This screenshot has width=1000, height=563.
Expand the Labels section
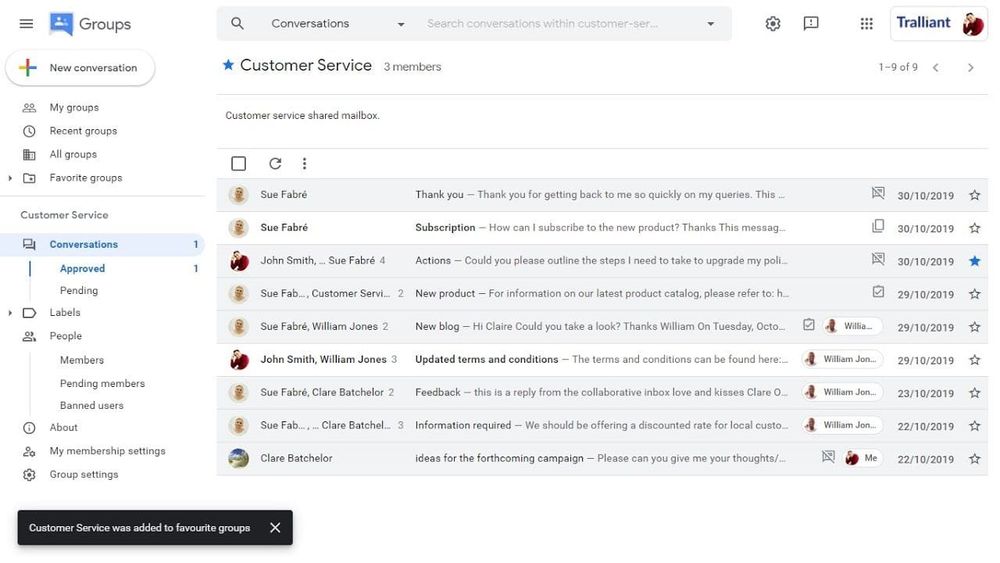pyautogui.click(x=10, y=313)
